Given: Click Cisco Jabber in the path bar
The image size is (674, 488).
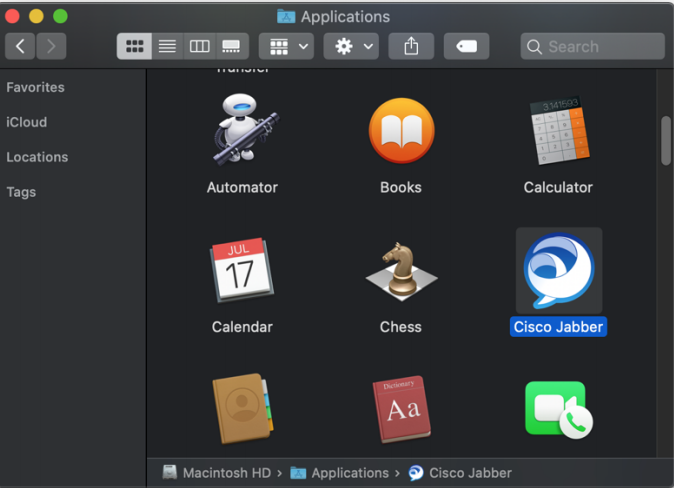Looking at the screenshot, I should [460, 473].
